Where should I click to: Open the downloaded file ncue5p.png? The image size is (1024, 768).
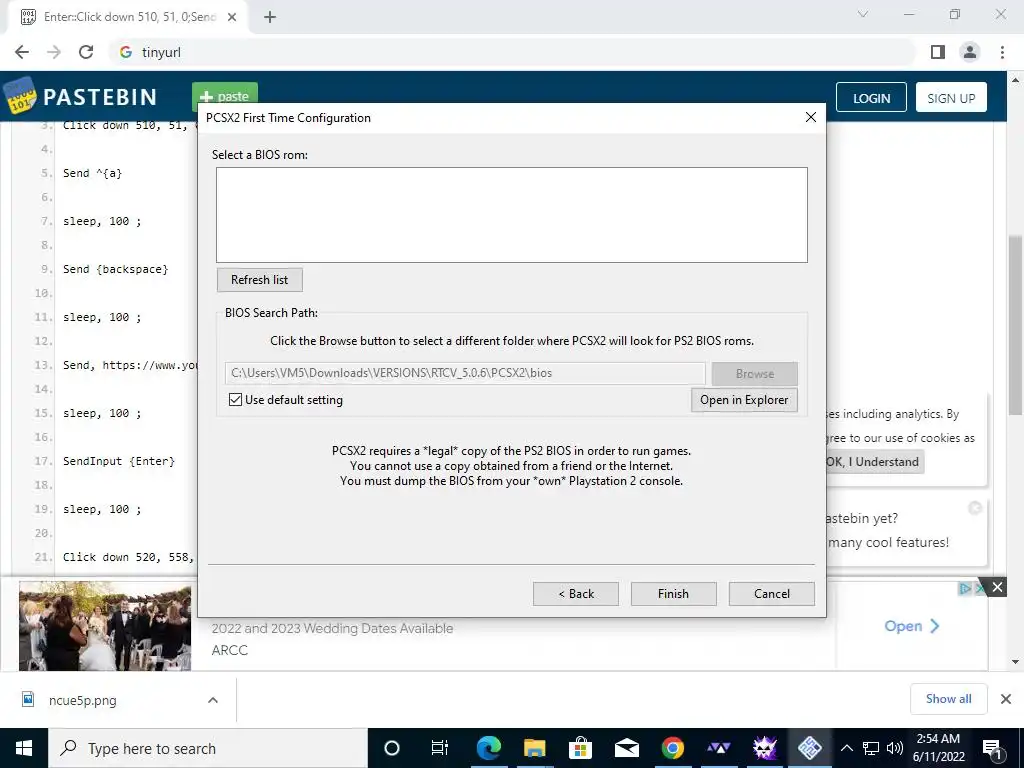tap(82, 700)
